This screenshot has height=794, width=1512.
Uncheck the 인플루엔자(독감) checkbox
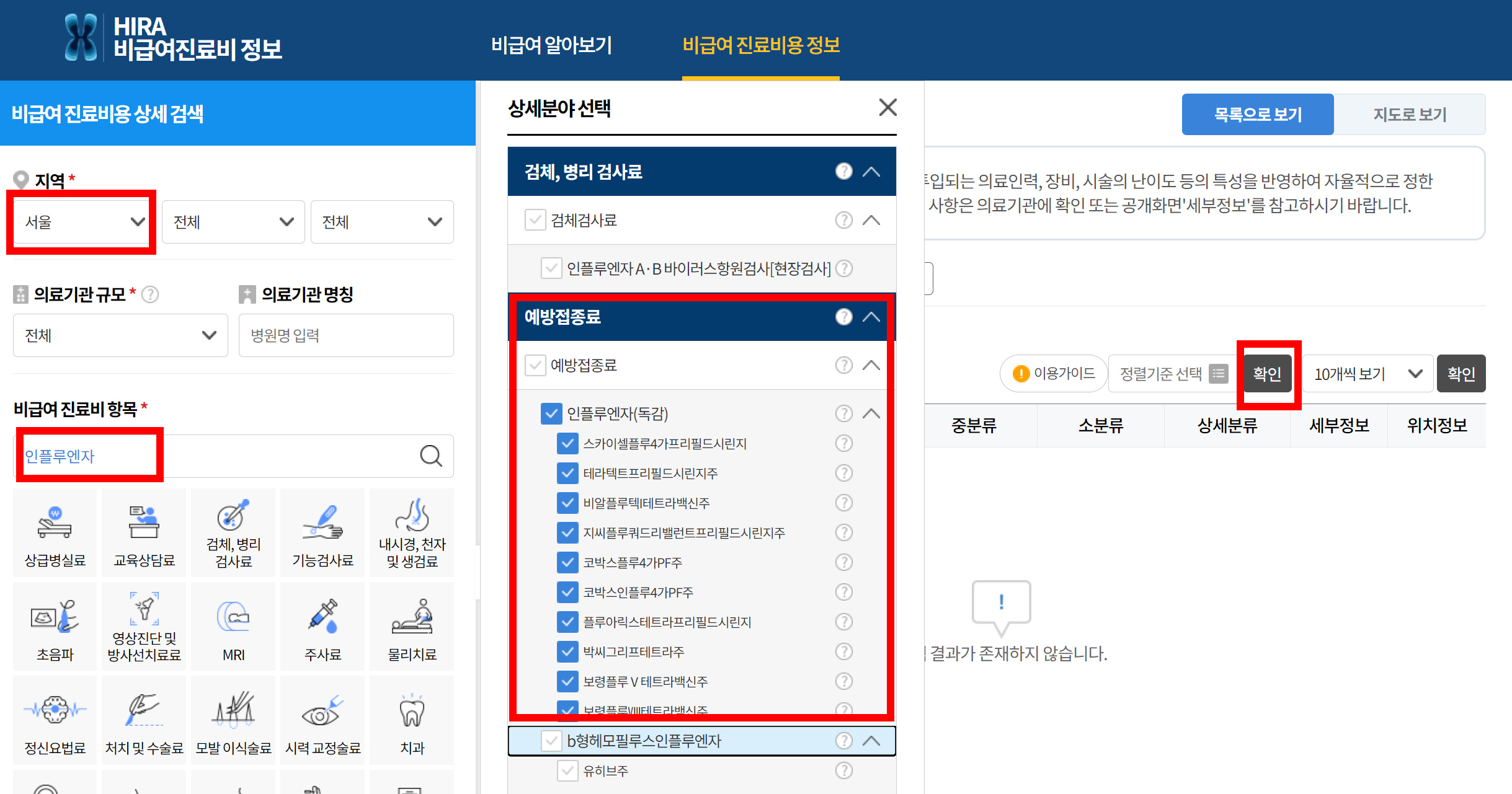(551, 413)
